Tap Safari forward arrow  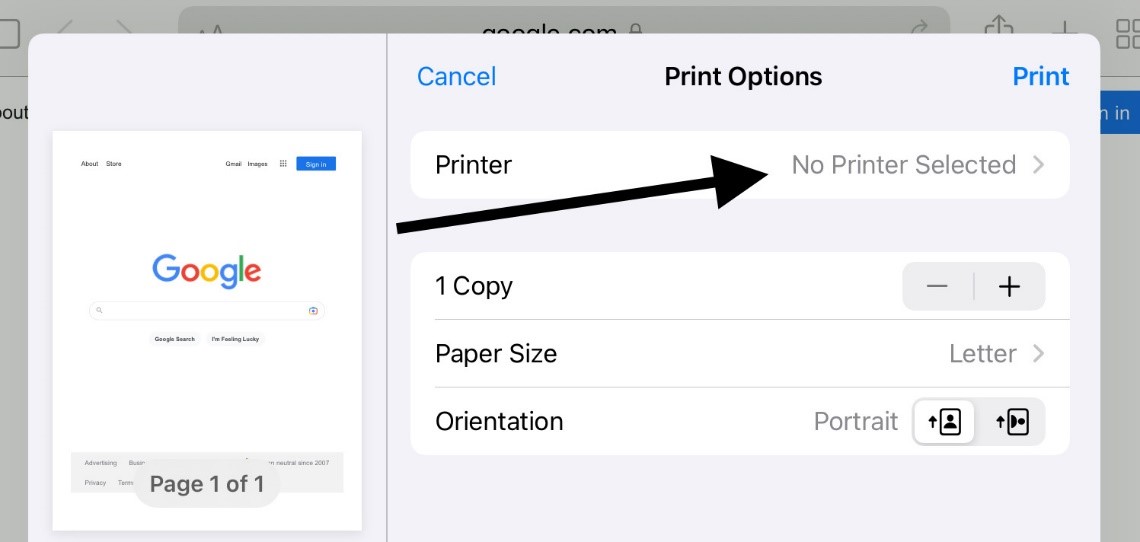[124, 29]
